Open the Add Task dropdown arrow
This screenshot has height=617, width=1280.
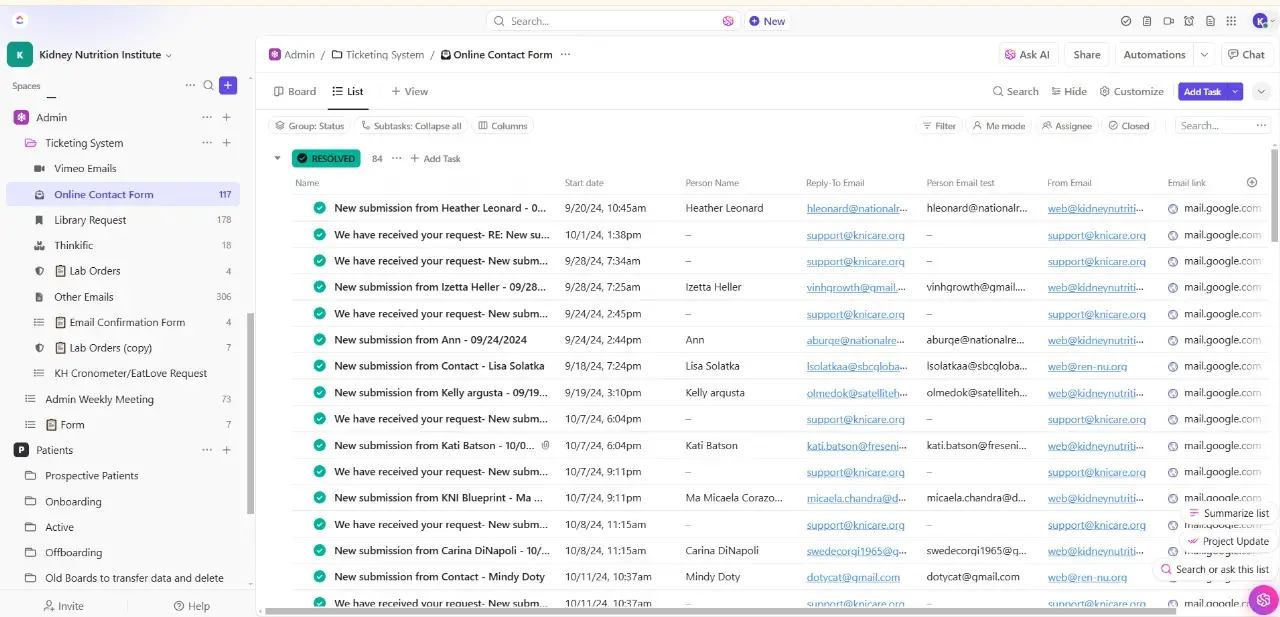(x=1236, y=91)
